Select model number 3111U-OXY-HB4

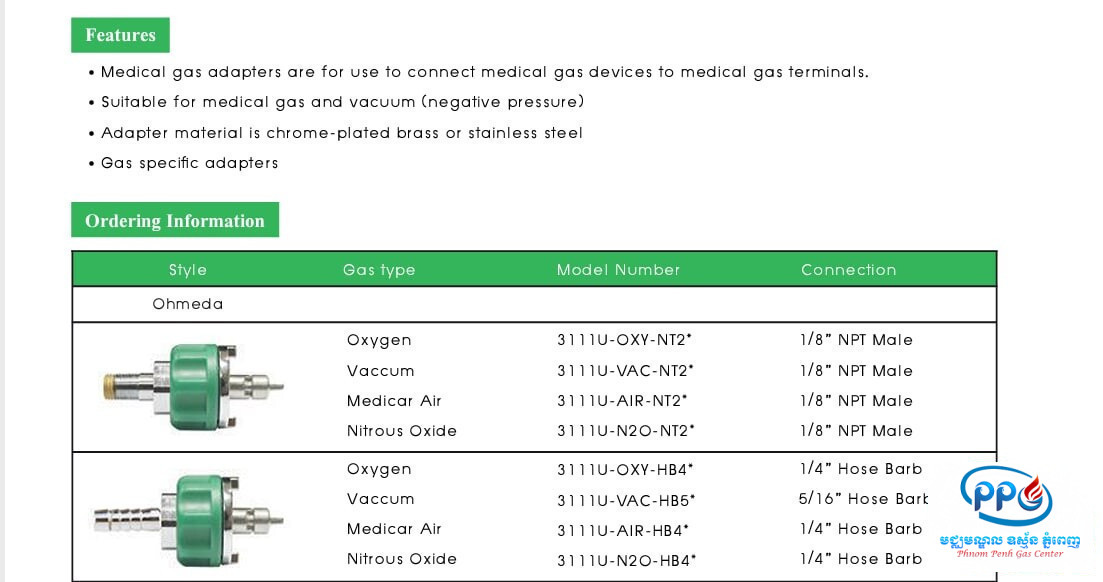(625, 469)
